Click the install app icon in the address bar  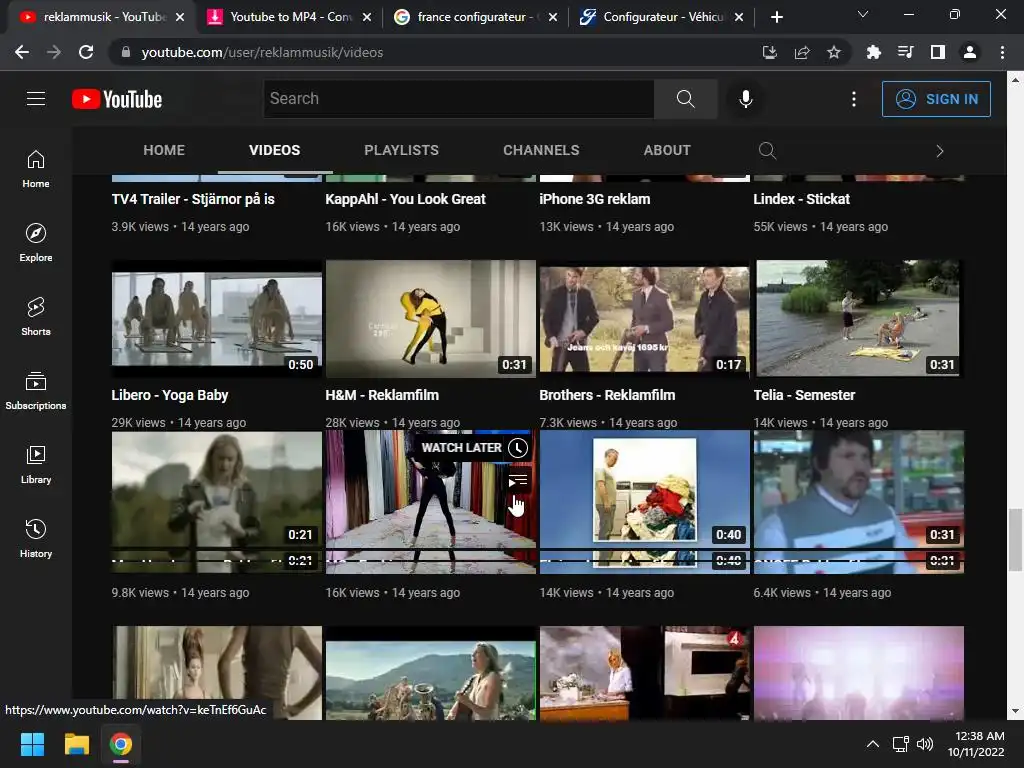(x=770, y=52)
